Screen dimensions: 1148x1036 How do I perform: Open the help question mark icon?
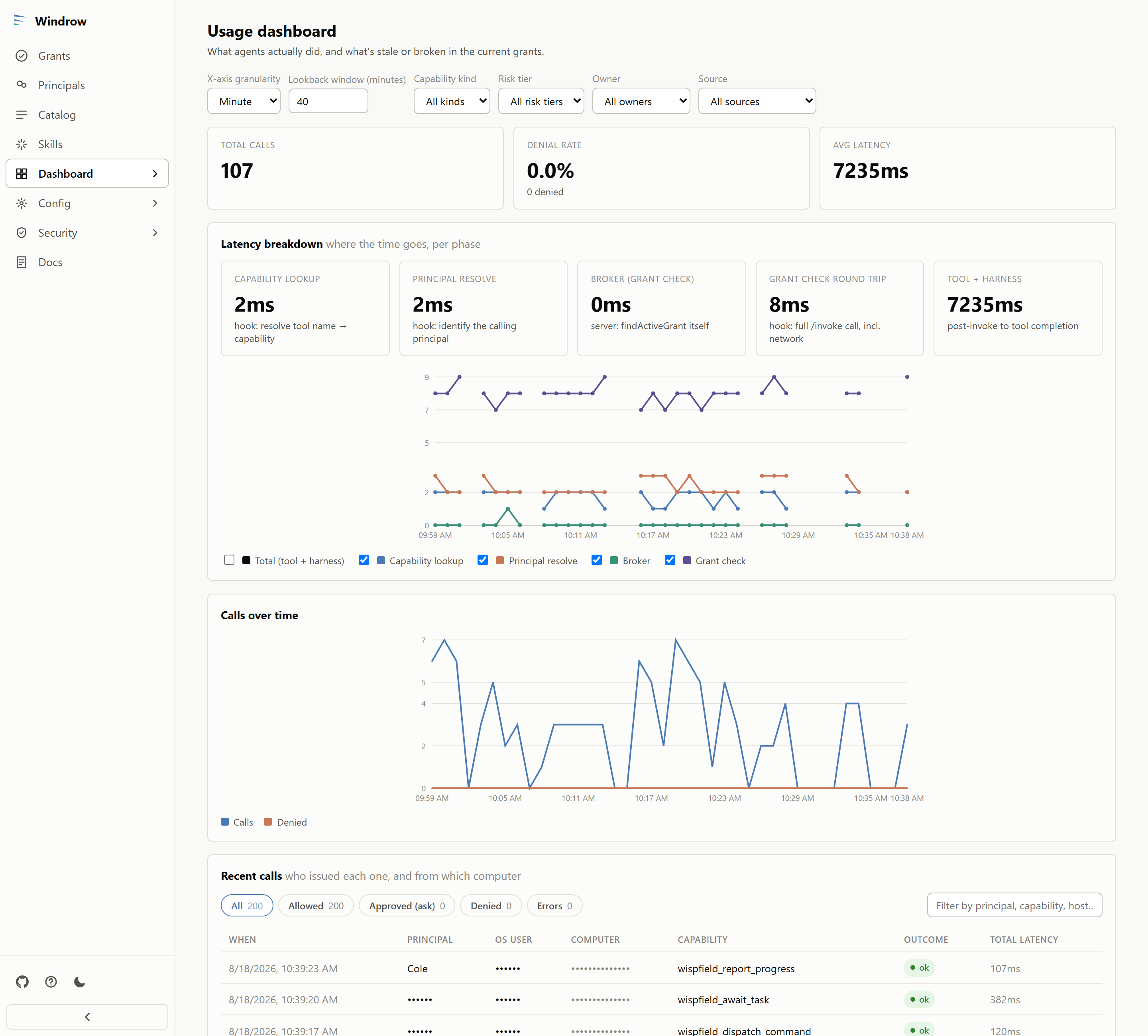[x=51, y=981]
